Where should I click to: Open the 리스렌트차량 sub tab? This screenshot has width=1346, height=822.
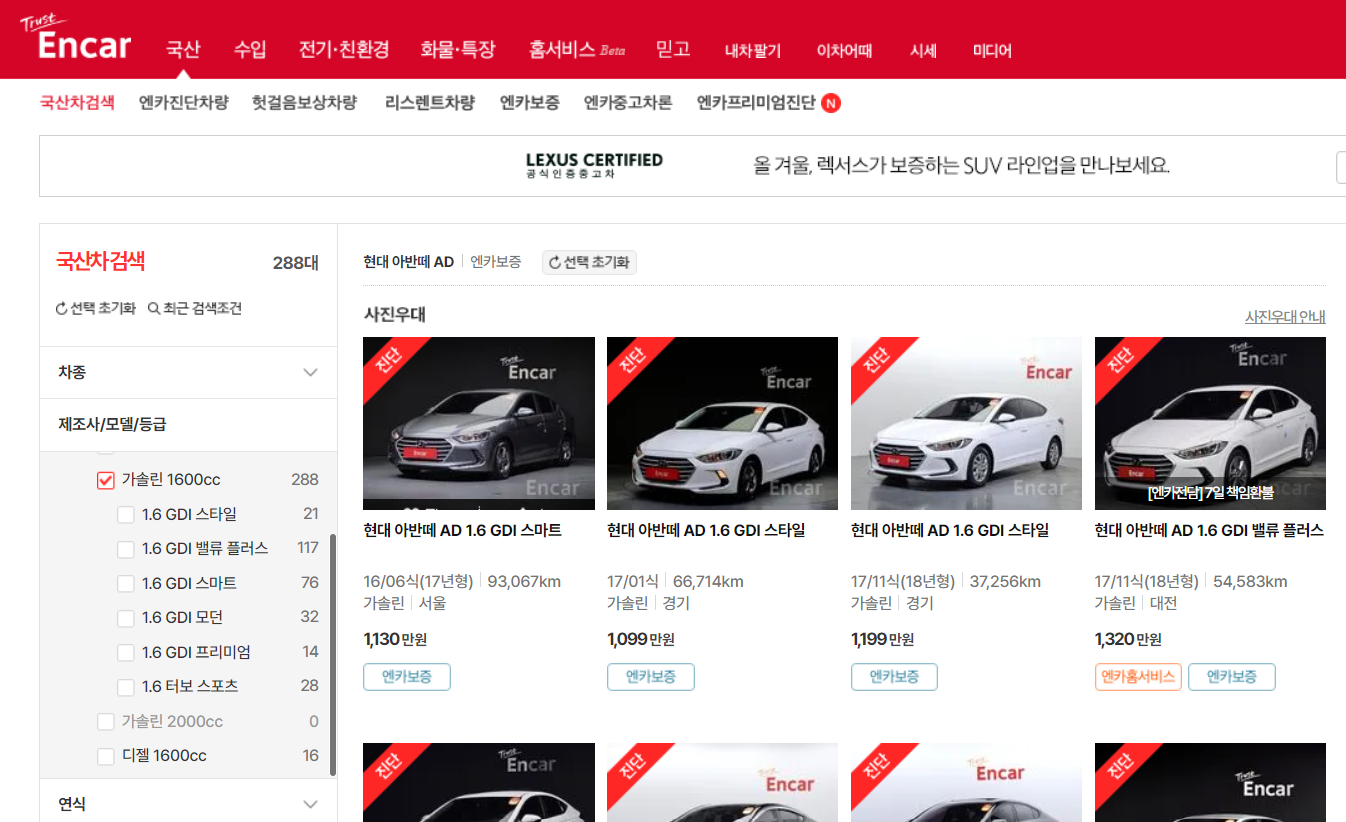tap(430, 102)
